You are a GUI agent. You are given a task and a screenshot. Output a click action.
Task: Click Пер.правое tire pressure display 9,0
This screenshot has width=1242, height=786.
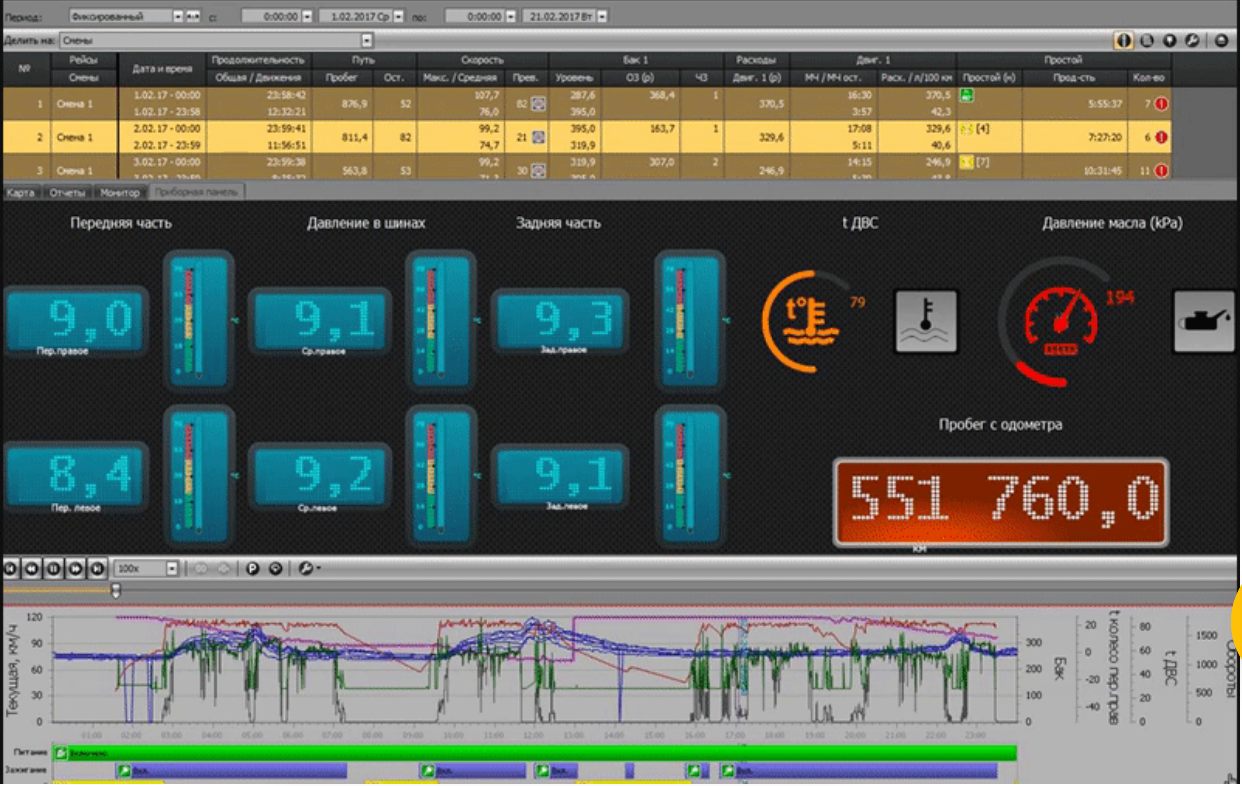77,321
